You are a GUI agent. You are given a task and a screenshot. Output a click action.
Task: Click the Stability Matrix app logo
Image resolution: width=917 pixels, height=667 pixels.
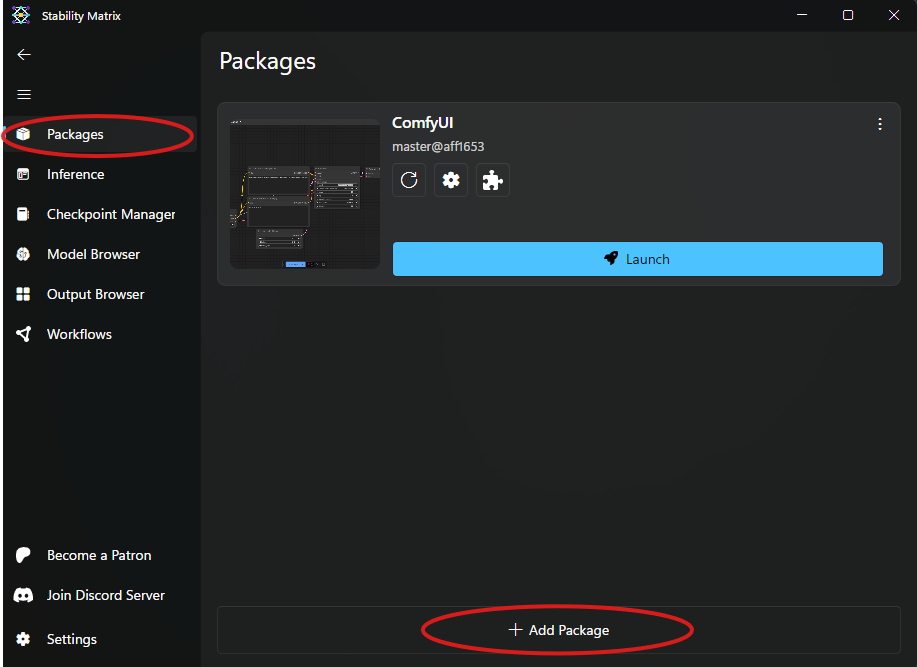21,15
